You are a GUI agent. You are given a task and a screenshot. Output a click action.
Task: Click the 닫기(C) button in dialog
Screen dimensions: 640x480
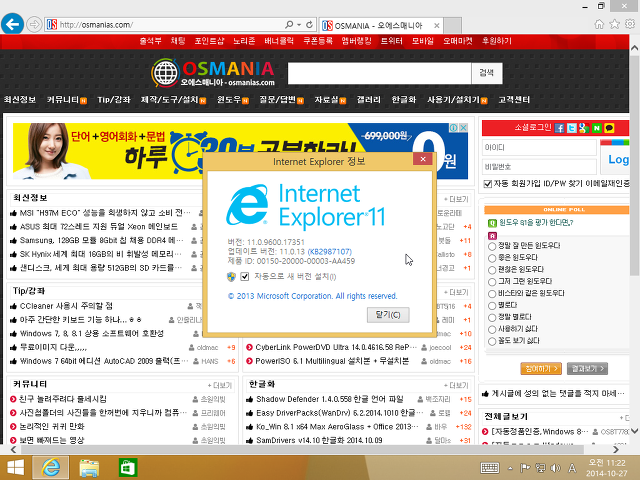[388, 315]
